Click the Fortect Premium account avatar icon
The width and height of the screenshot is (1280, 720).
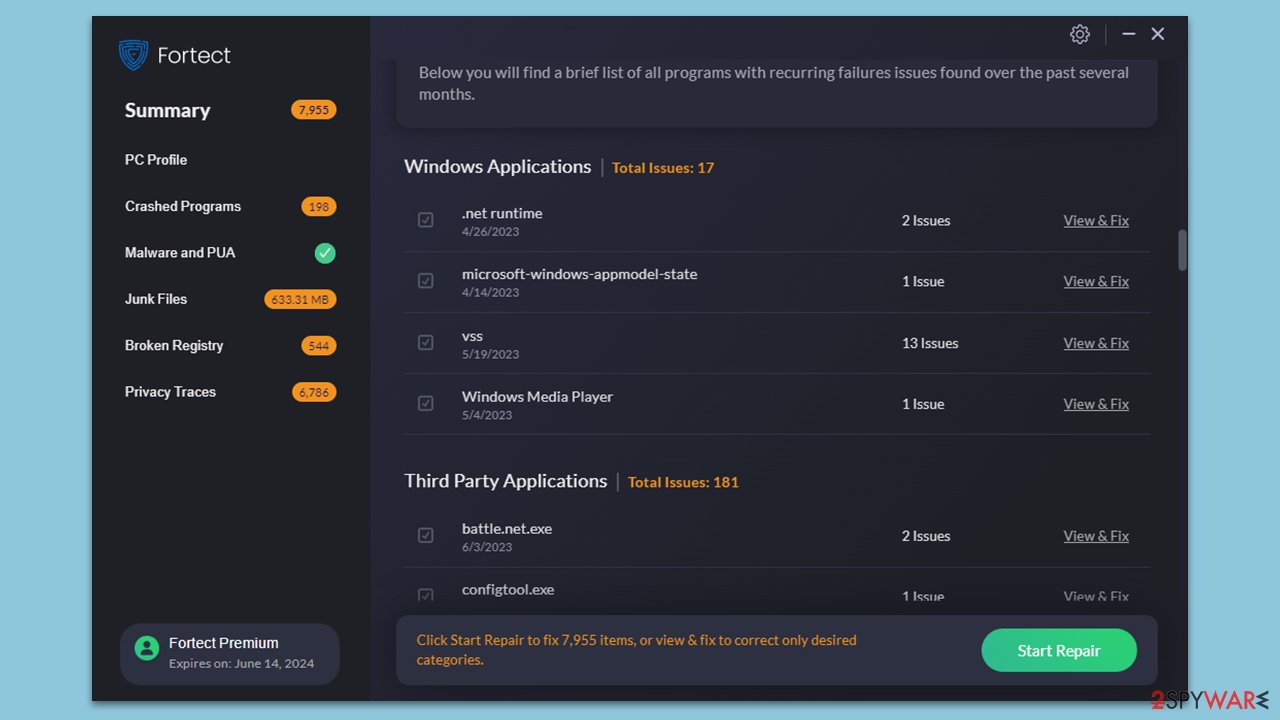pyautogui.click(x=147, y=648)
